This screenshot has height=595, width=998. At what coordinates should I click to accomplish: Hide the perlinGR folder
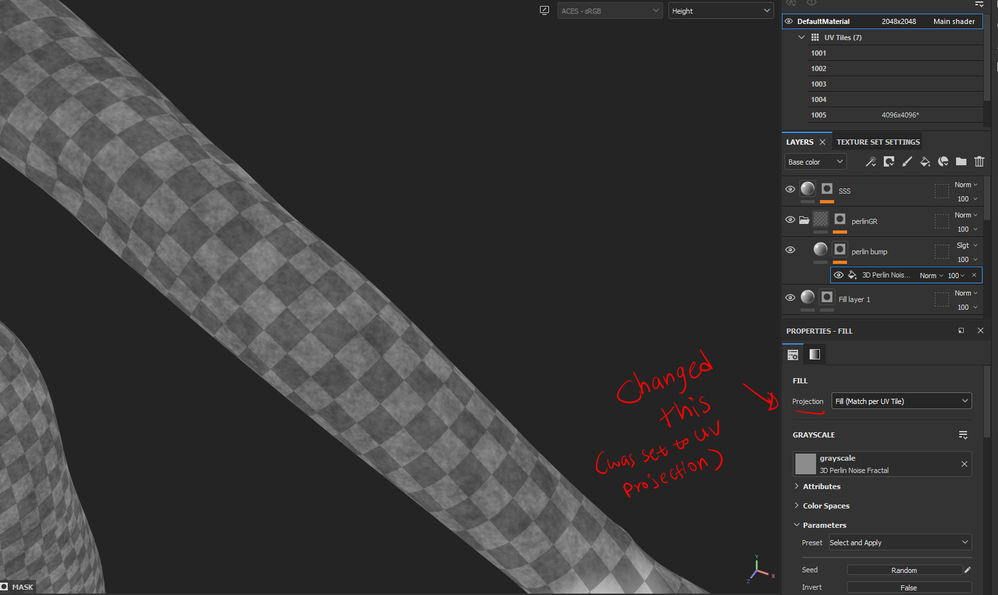(790, 220)
